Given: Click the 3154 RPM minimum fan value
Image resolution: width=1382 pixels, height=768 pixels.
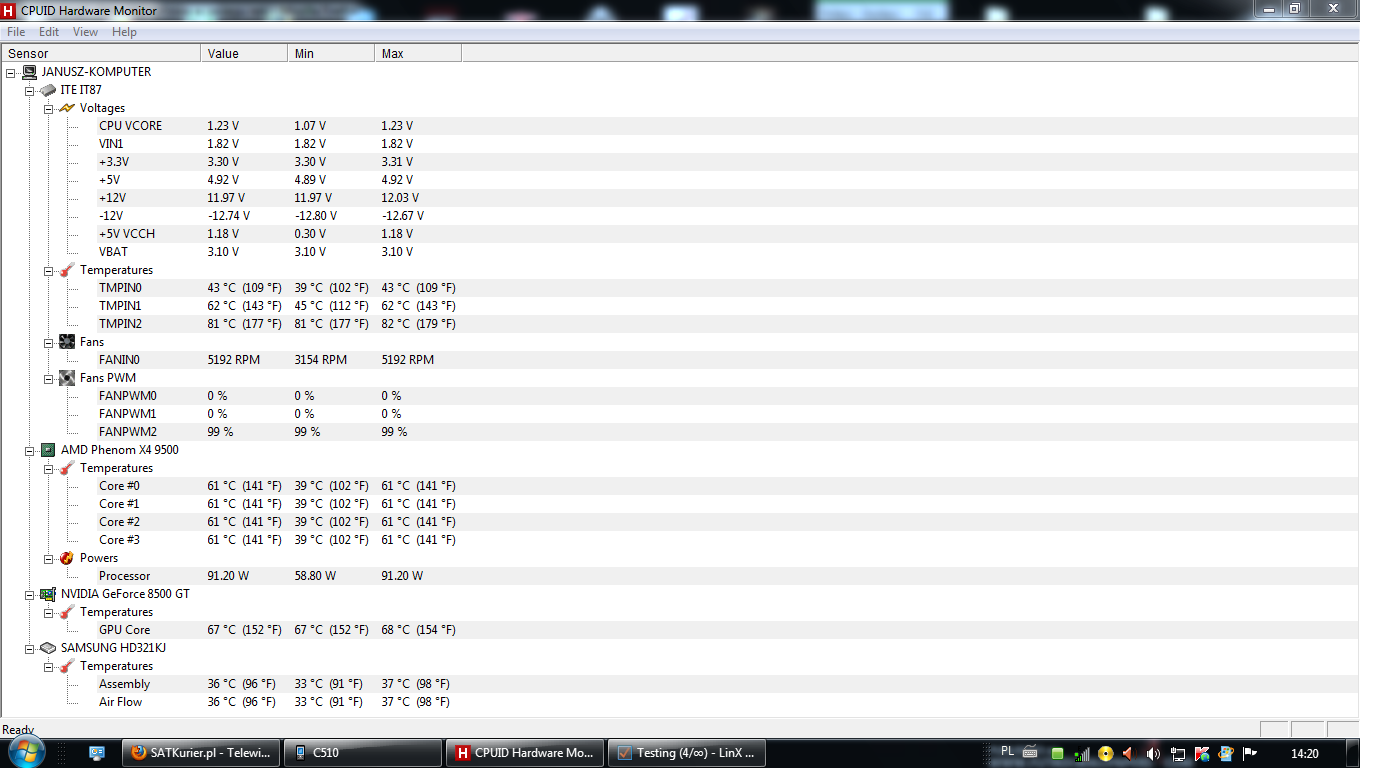Looking at the screenshot, I should point(320,360).
